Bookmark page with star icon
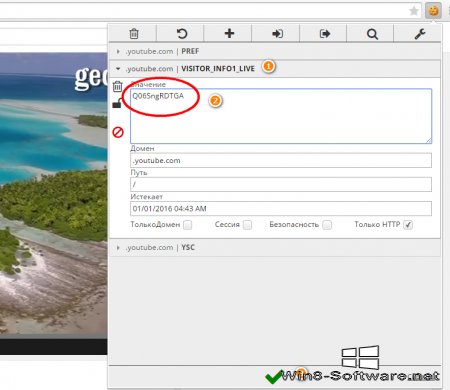Screen dimensions: 450x390 pyautogui.click(x=414, y=11)
